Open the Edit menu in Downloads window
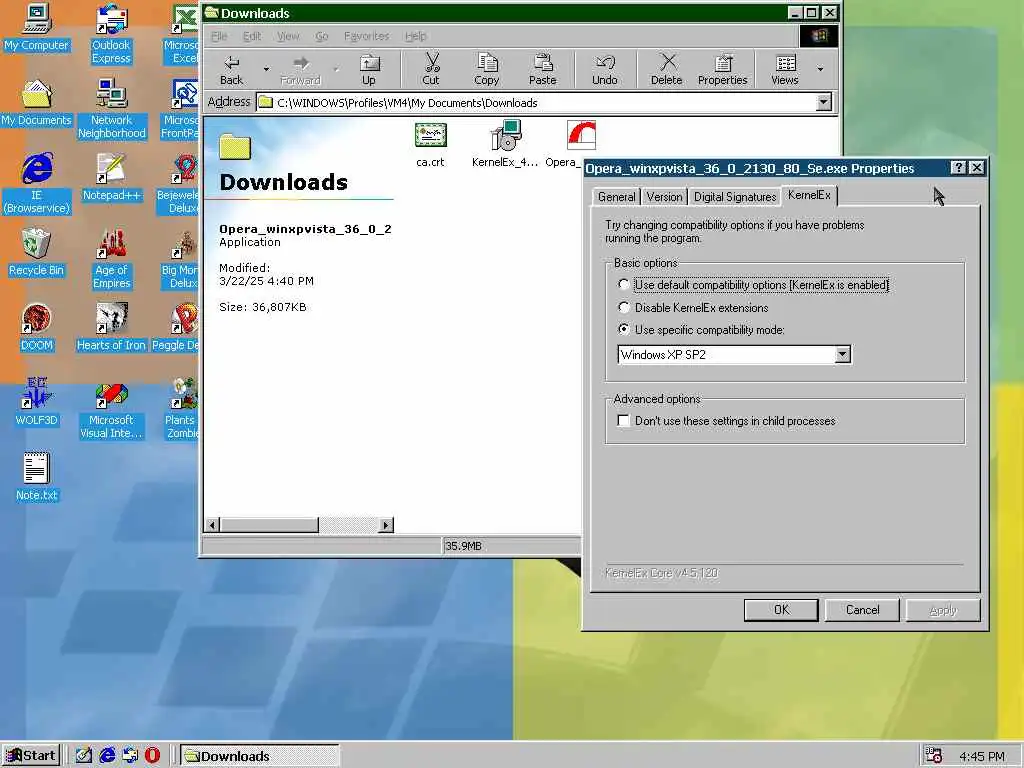The image size is (1024, 768). (x=252, y=36)
